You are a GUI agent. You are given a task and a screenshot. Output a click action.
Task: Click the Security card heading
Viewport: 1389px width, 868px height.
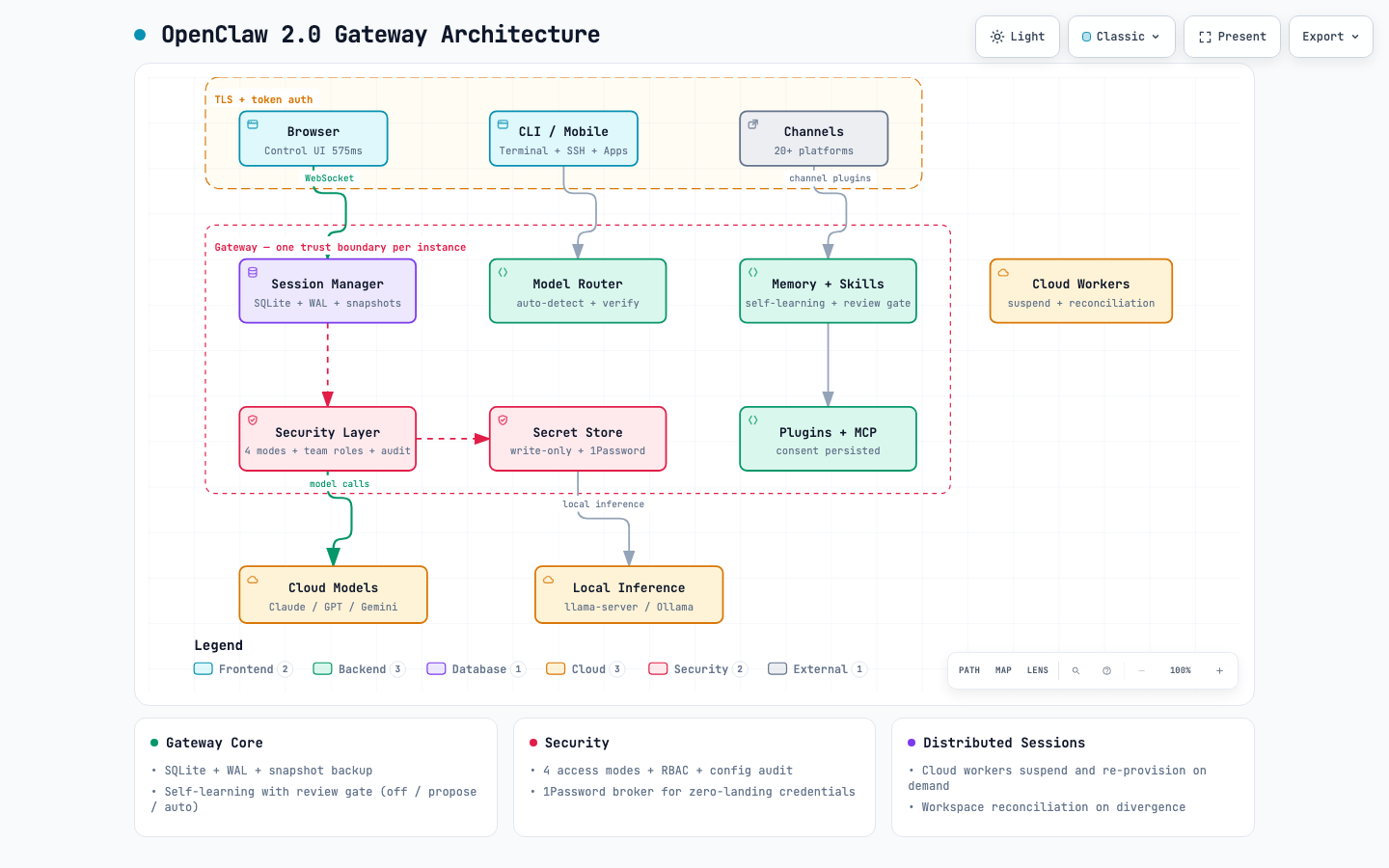(577, 744)
